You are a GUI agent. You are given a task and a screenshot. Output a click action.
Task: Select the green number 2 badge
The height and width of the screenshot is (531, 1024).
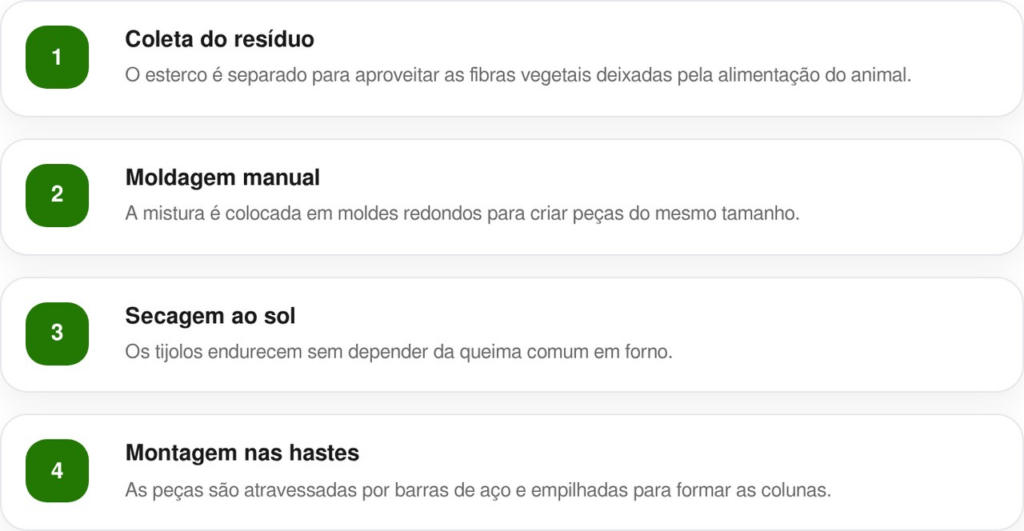[x=57, y=195]
